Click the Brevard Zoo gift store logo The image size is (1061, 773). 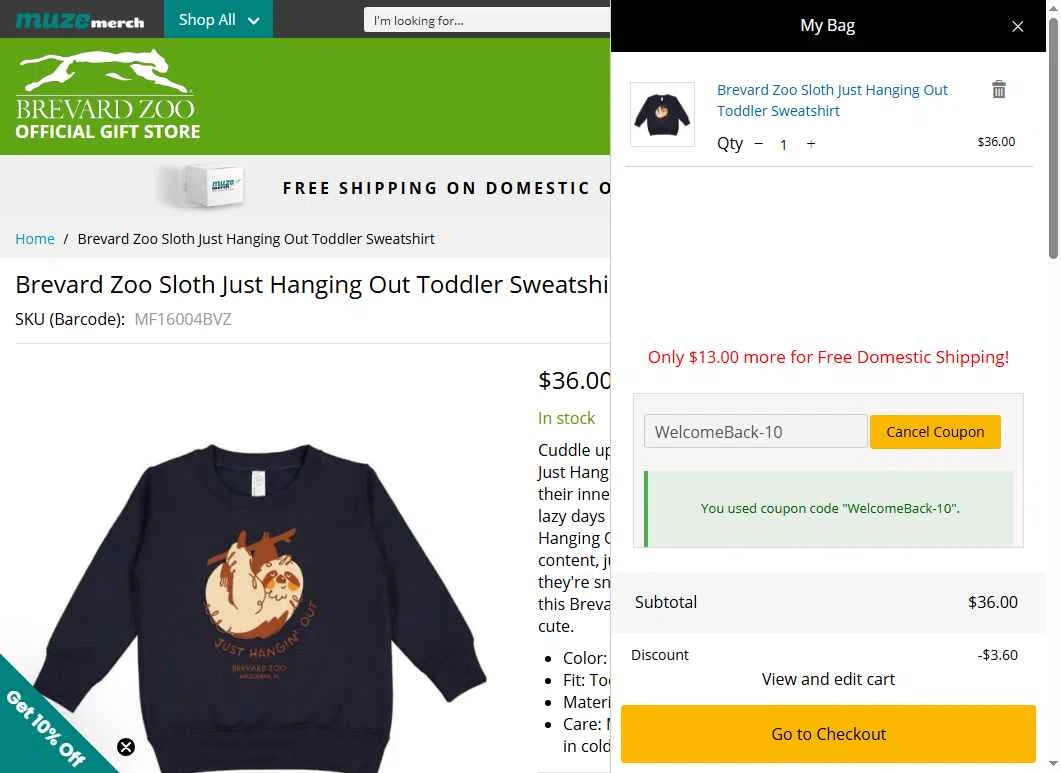(107, 96)
